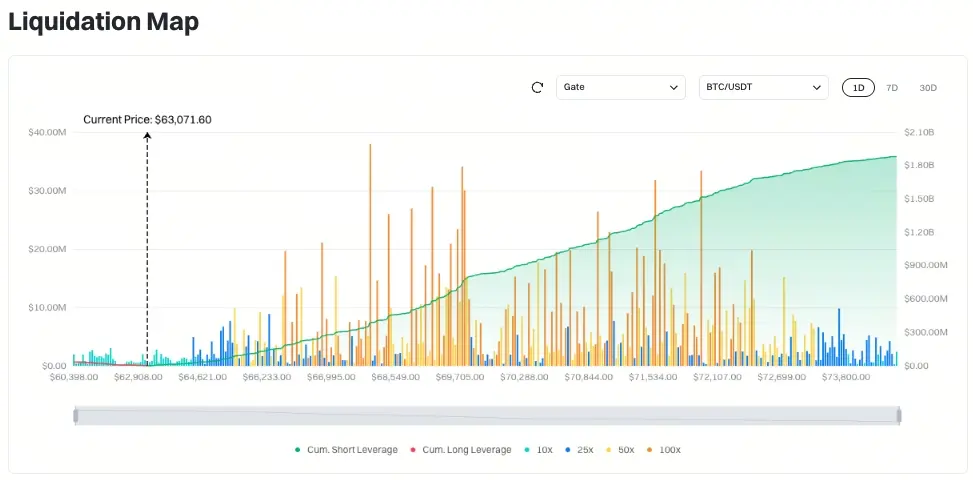The width and height of the screenshot is (973, 480).
Task: Switch to the 7D time range
Action: pyautogui.click(x=892, y=87)
